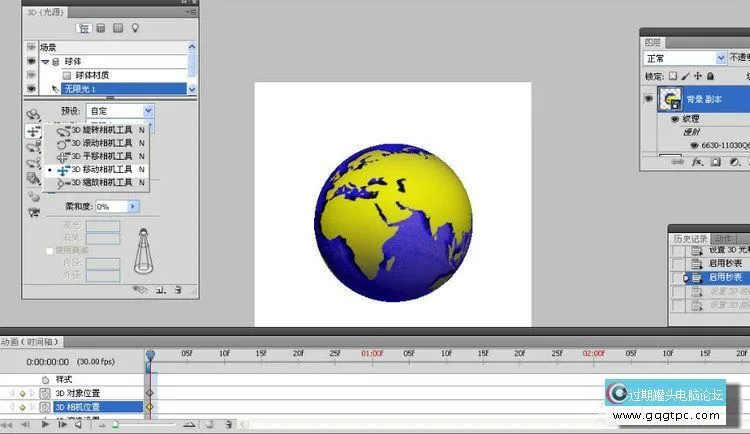Toggle visibility of 场景 row
The width and height of the screenshot is (750, 434).
tap(31, 47)
